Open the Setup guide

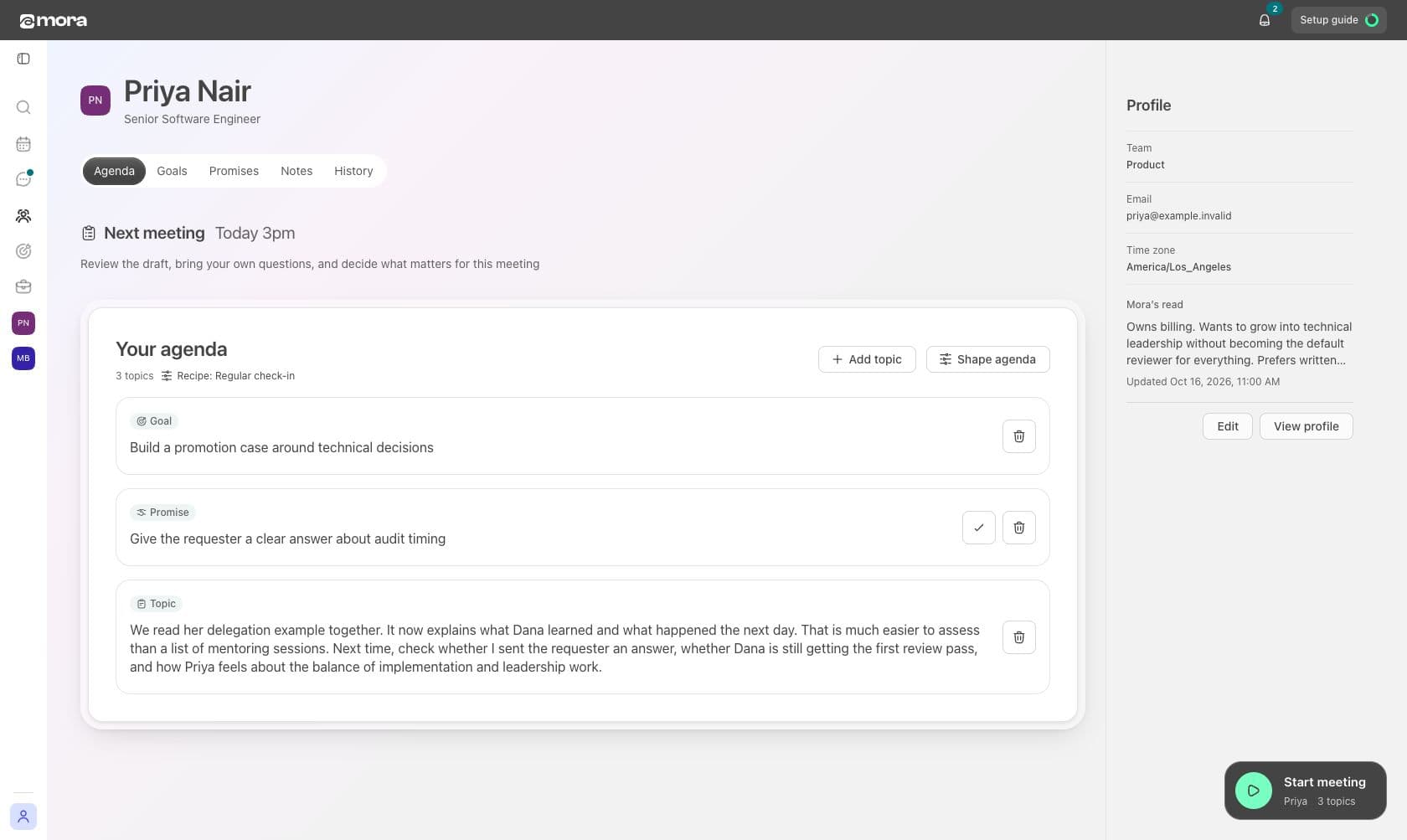coord(1338,20)
